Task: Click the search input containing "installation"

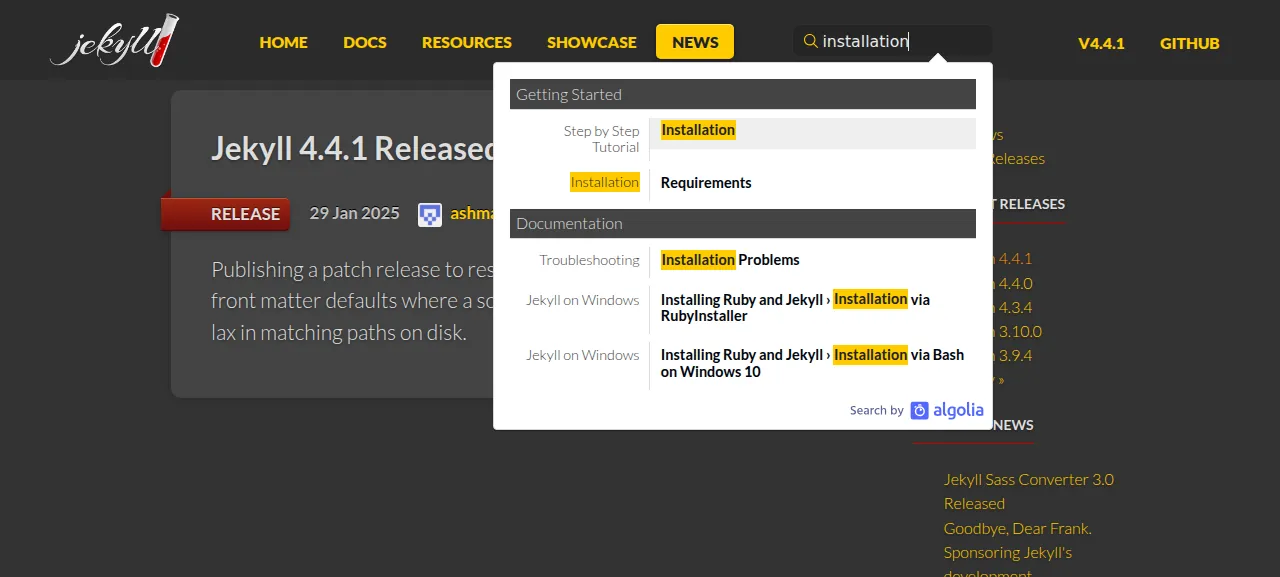Action: (x=893, y=41)
